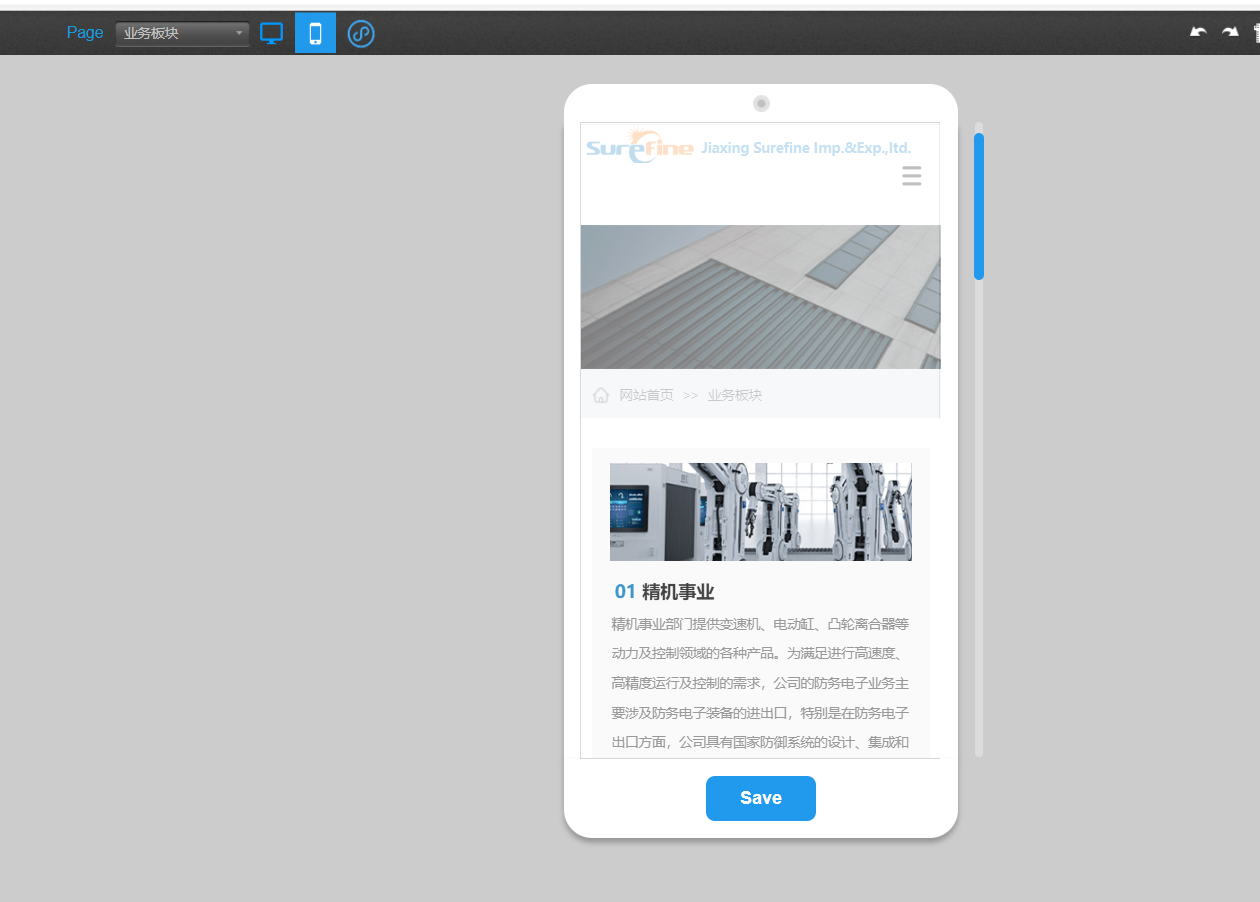Switch to desktop preview mode
The image size is (1260, 902).
pyautogui.click(x=271, y=33)
